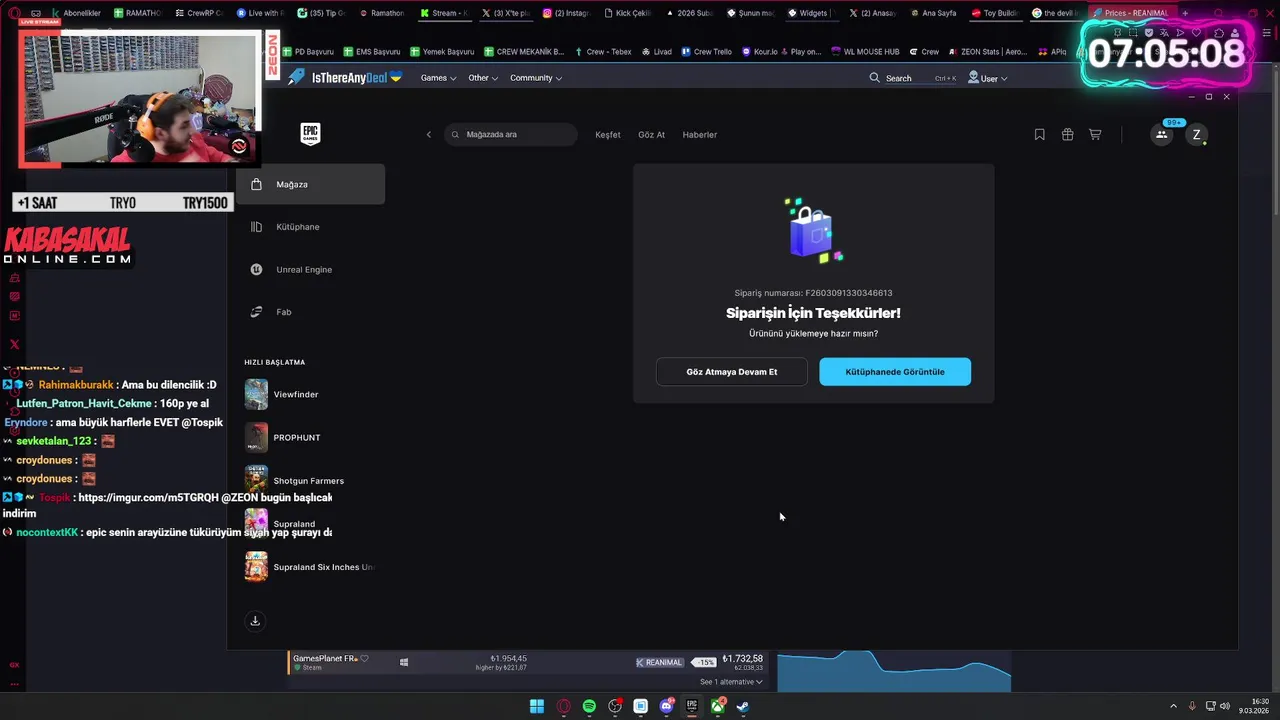
Task: Click the IsThereAnyDeal Search box
Action: click(x=913, y=78)
